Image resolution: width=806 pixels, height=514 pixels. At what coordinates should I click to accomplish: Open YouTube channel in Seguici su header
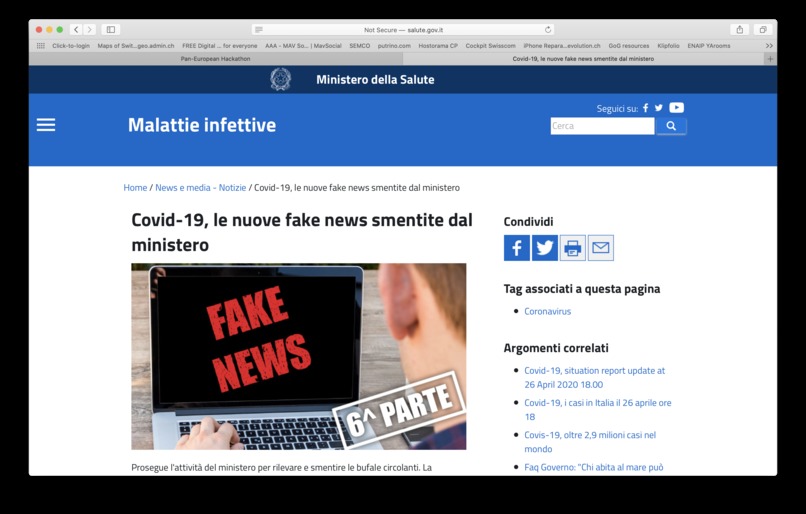[x=676, y=107]
